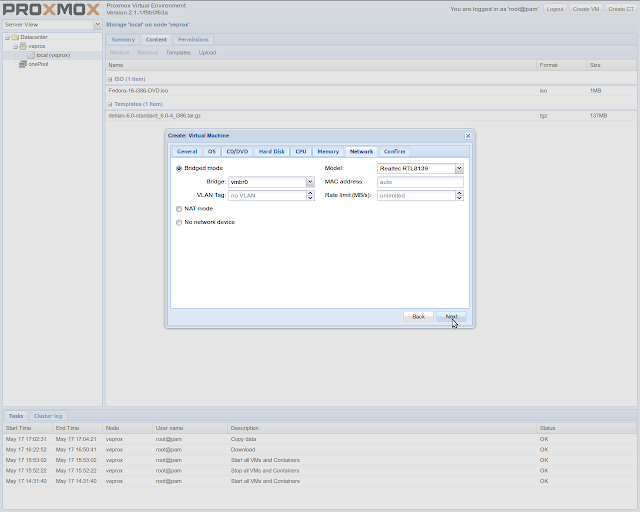Select the debian-6.0-standard template row
This screenshot has width=640, height=512.
coord(371,116)
